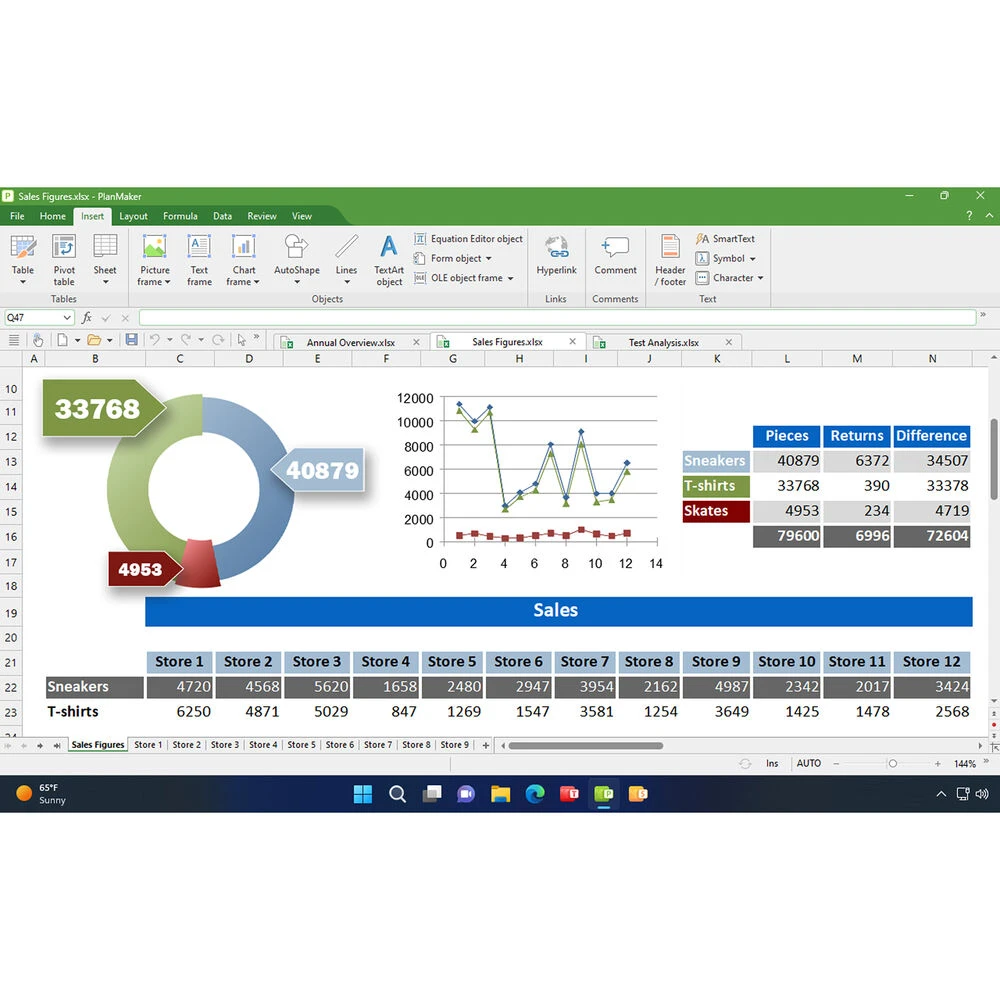Toggle the Ins insert mode indicator
The width and height of the screenshot is (1000, 1000).
[x=772, y=763]
